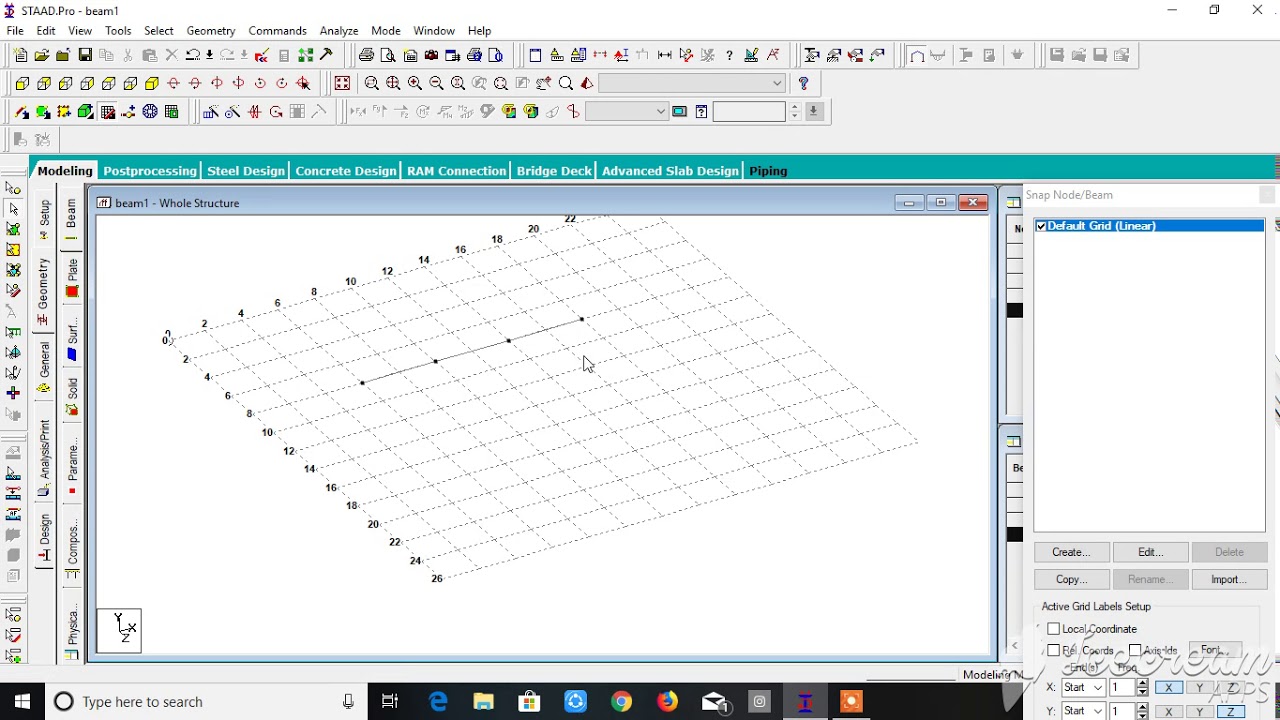The height and width of the screenshot is (720, 1280).
Task: Enable the Rel. Coords checkbox
Action: coord(1053,651)
